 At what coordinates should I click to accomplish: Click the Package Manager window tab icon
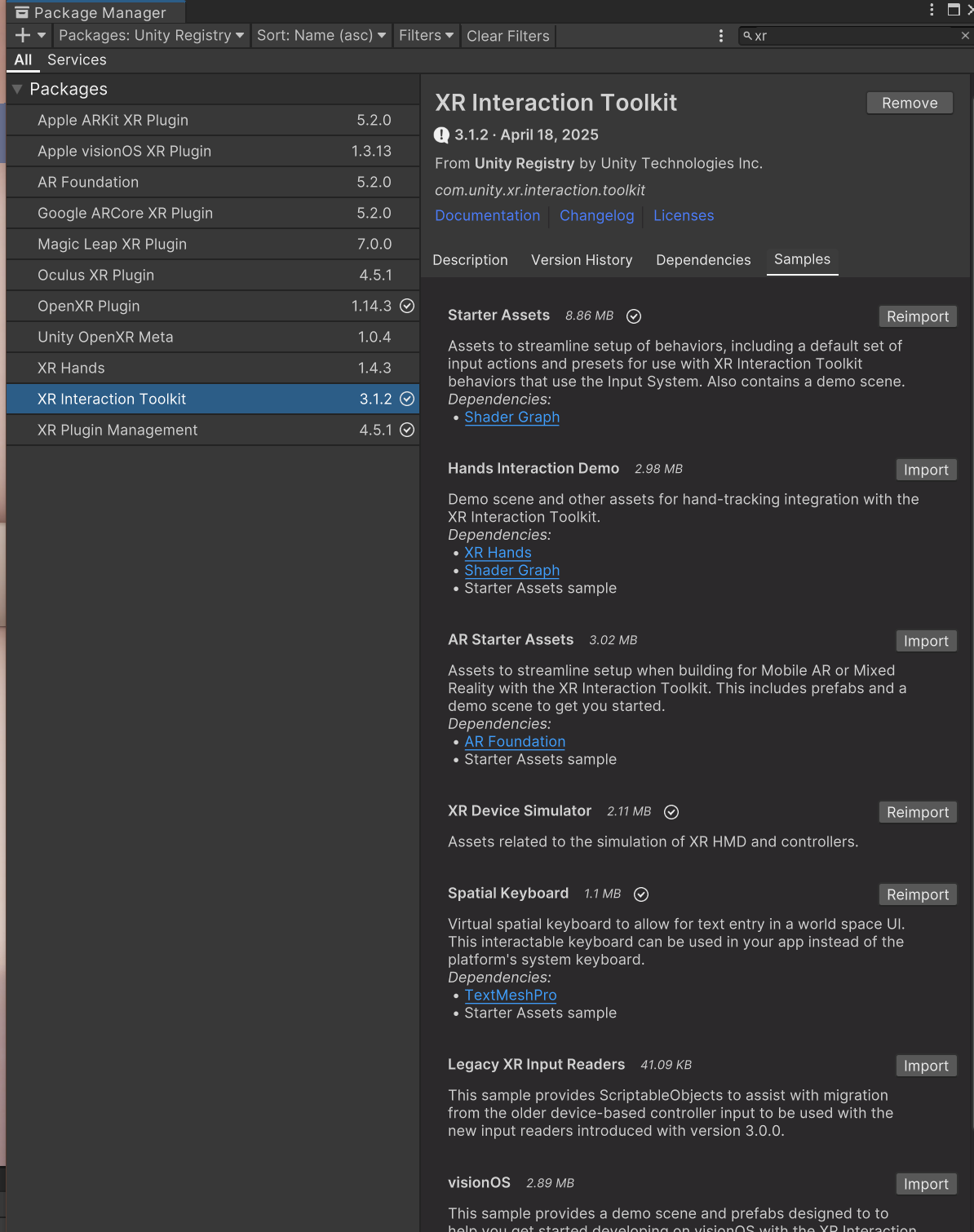click(x=22, y=12)
